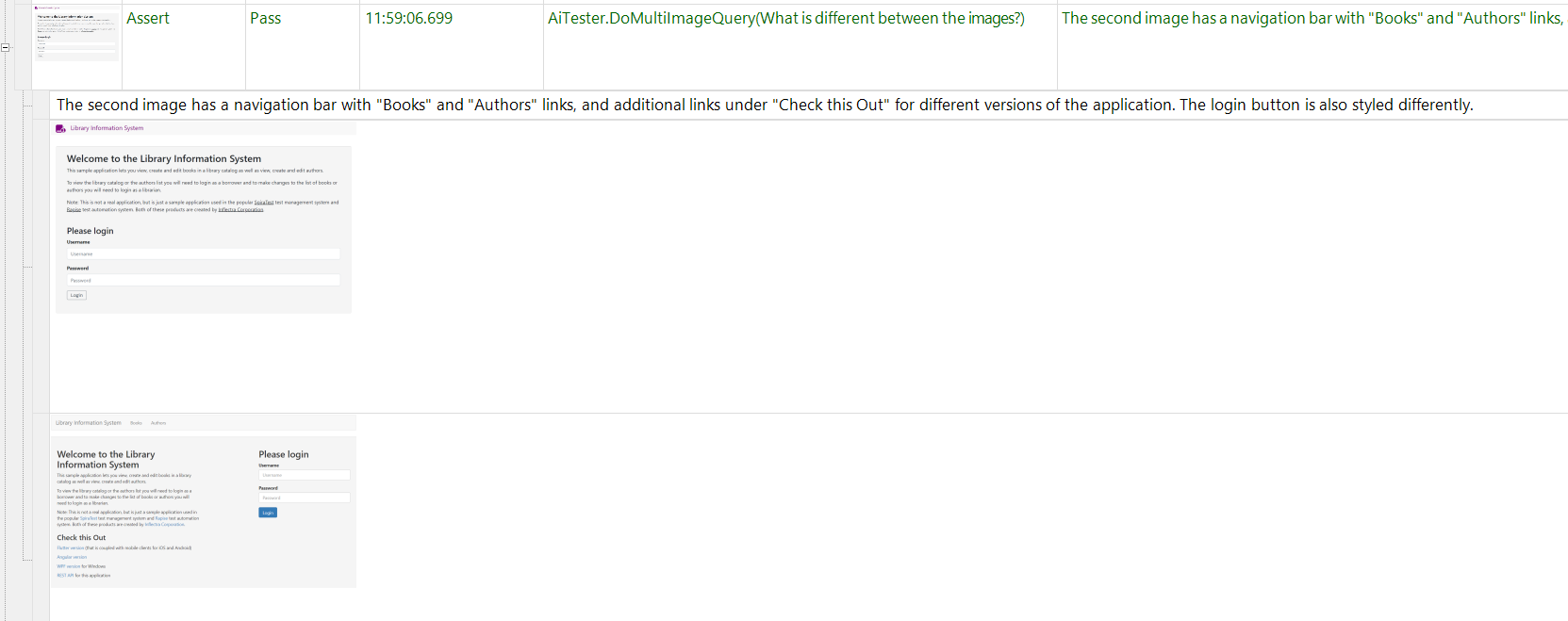Click Username field in the first screenshot
Screen dimensions: 1568x621
click(x=203, y=253)
